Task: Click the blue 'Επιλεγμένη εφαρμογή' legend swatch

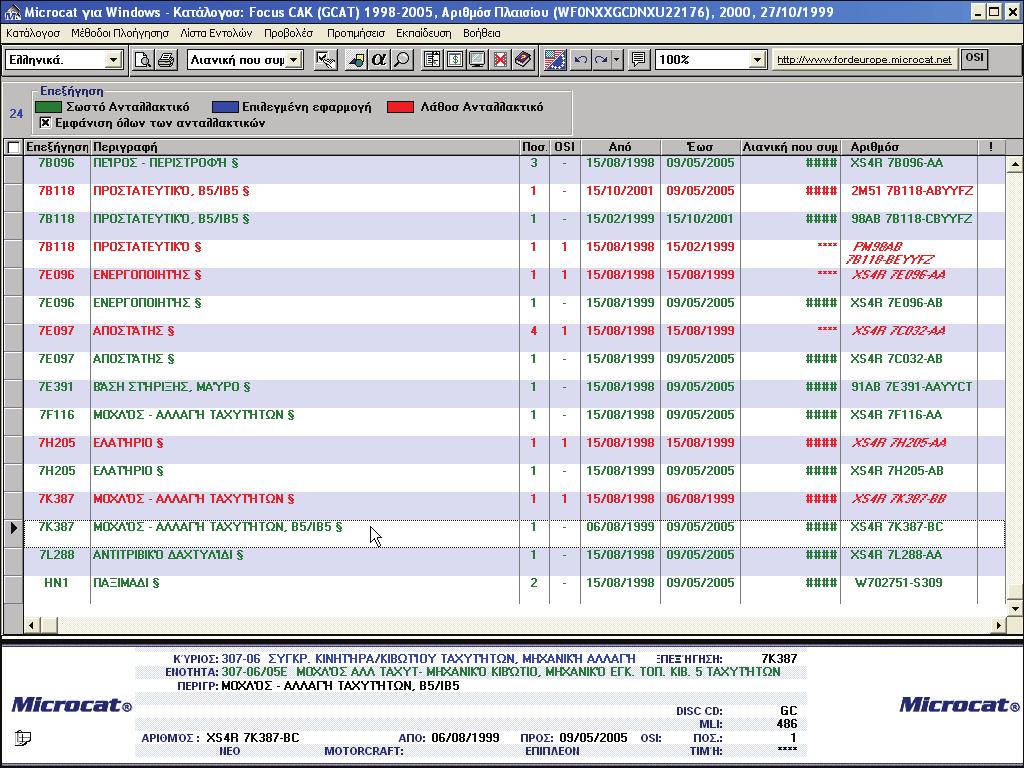Action: point(225,107)
